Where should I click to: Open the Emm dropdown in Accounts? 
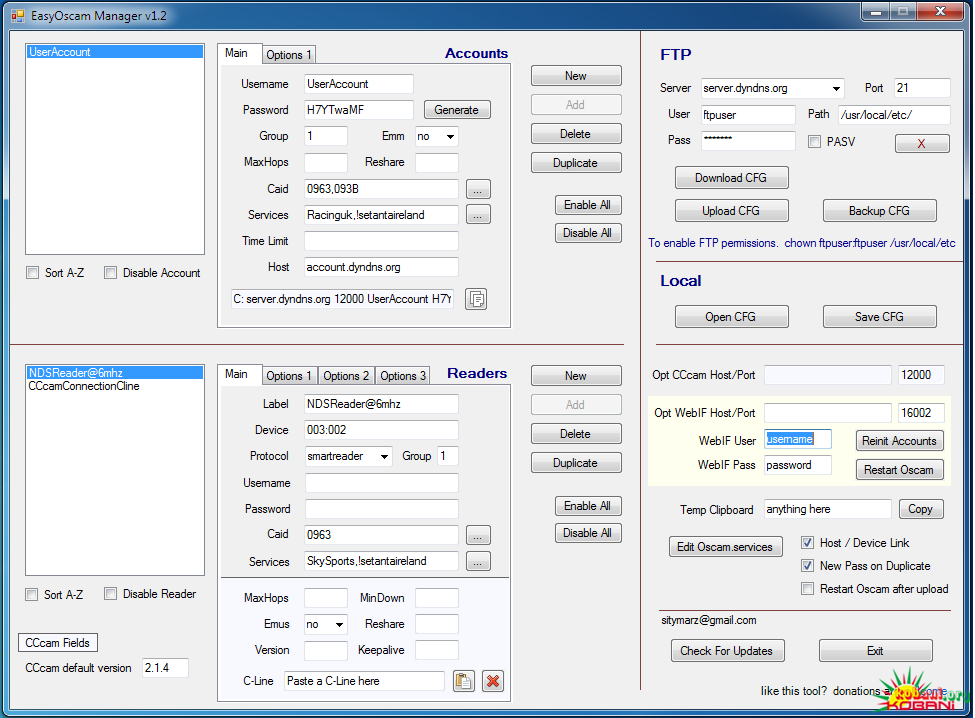pos(450,136)
